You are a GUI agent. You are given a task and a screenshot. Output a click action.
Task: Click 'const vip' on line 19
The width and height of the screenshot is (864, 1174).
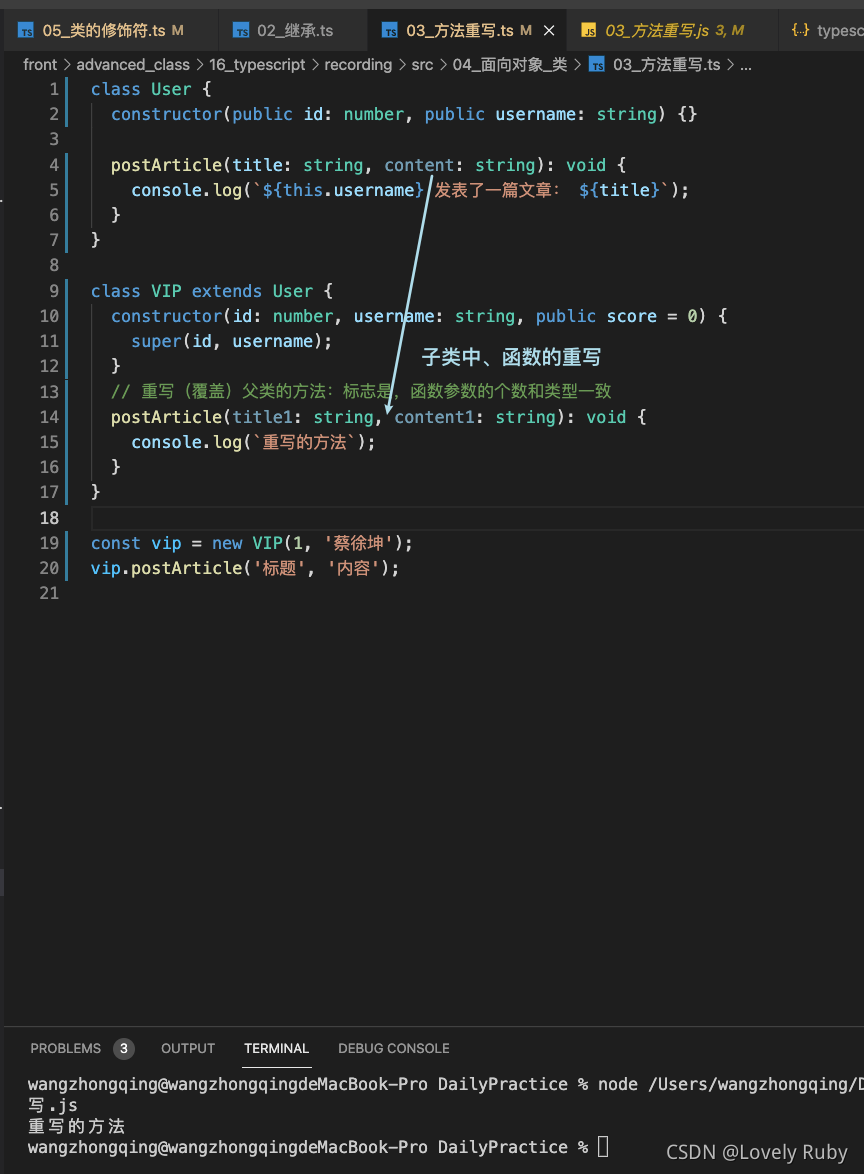click(136, 543)
